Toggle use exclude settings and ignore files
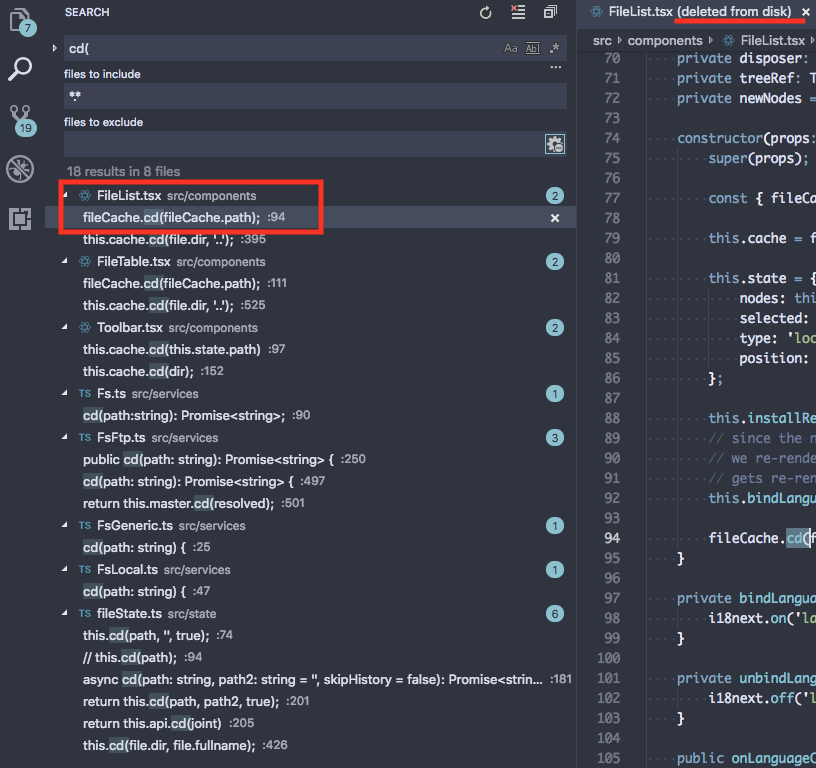Viewport: 816px width, 768px height. click(x=555, y=144)
